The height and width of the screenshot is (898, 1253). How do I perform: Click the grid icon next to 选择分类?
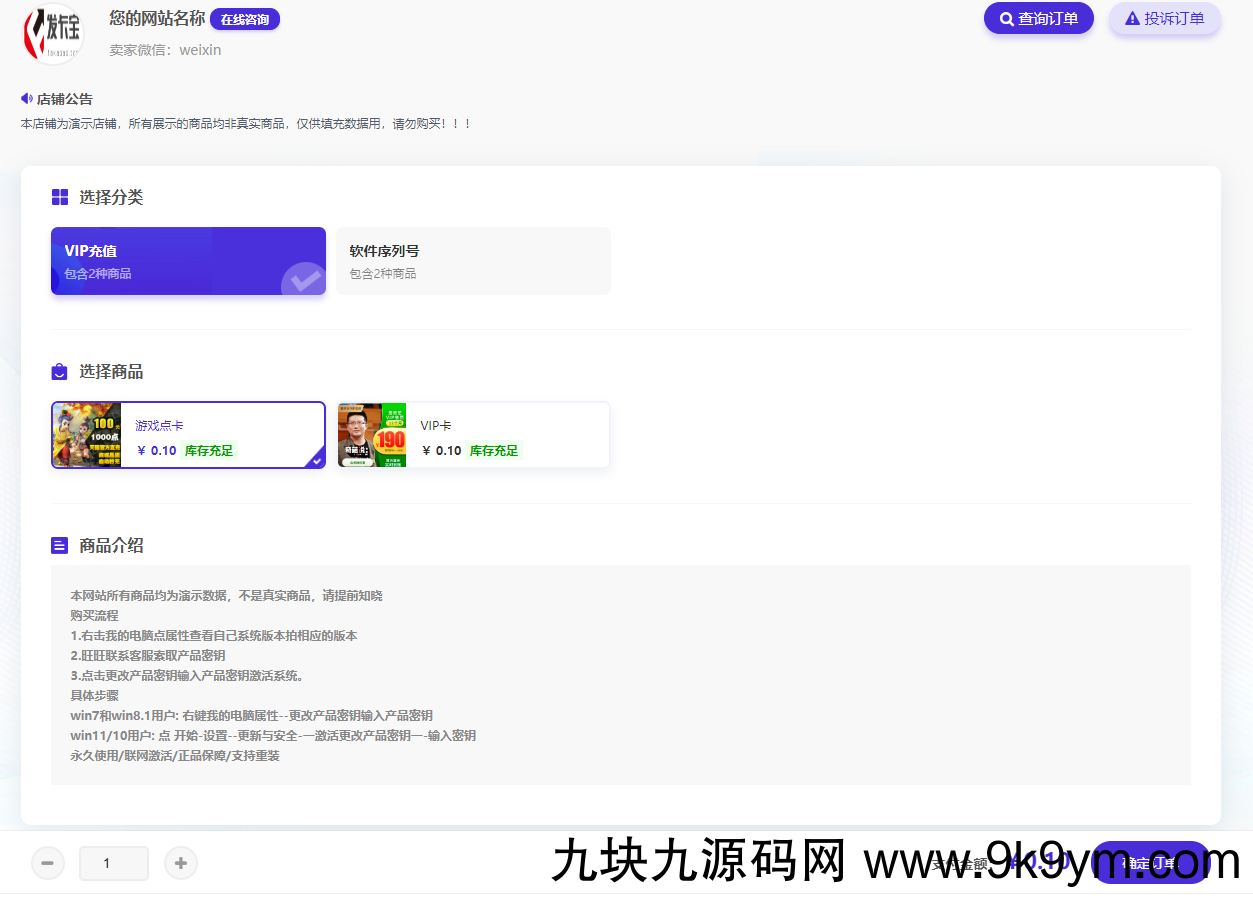coord(60,198)
